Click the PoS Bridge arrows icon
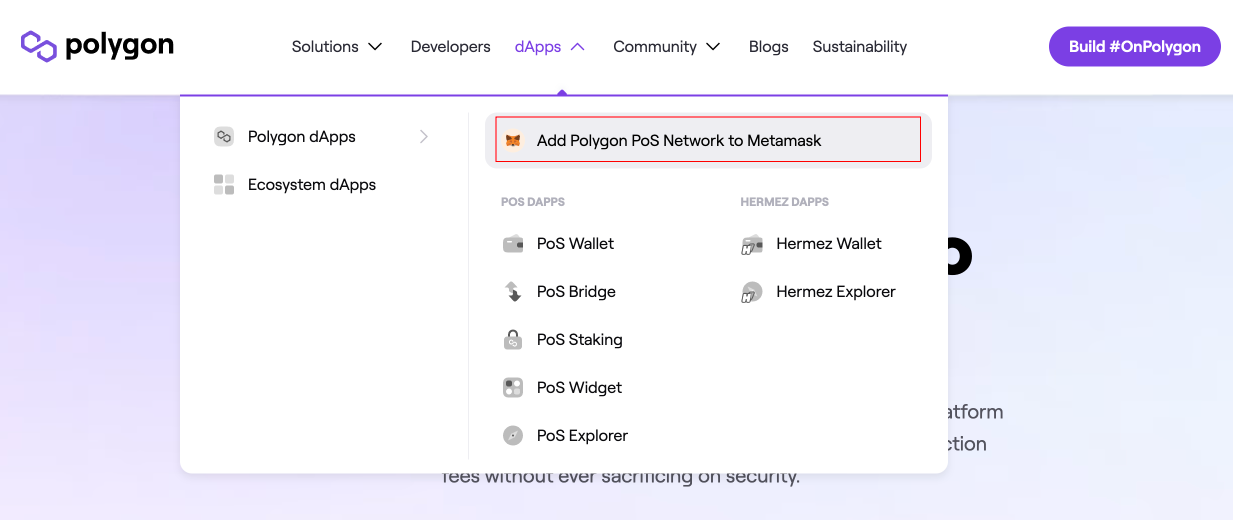This screenshot has width=1233, height=520. [x=513, y=292]
